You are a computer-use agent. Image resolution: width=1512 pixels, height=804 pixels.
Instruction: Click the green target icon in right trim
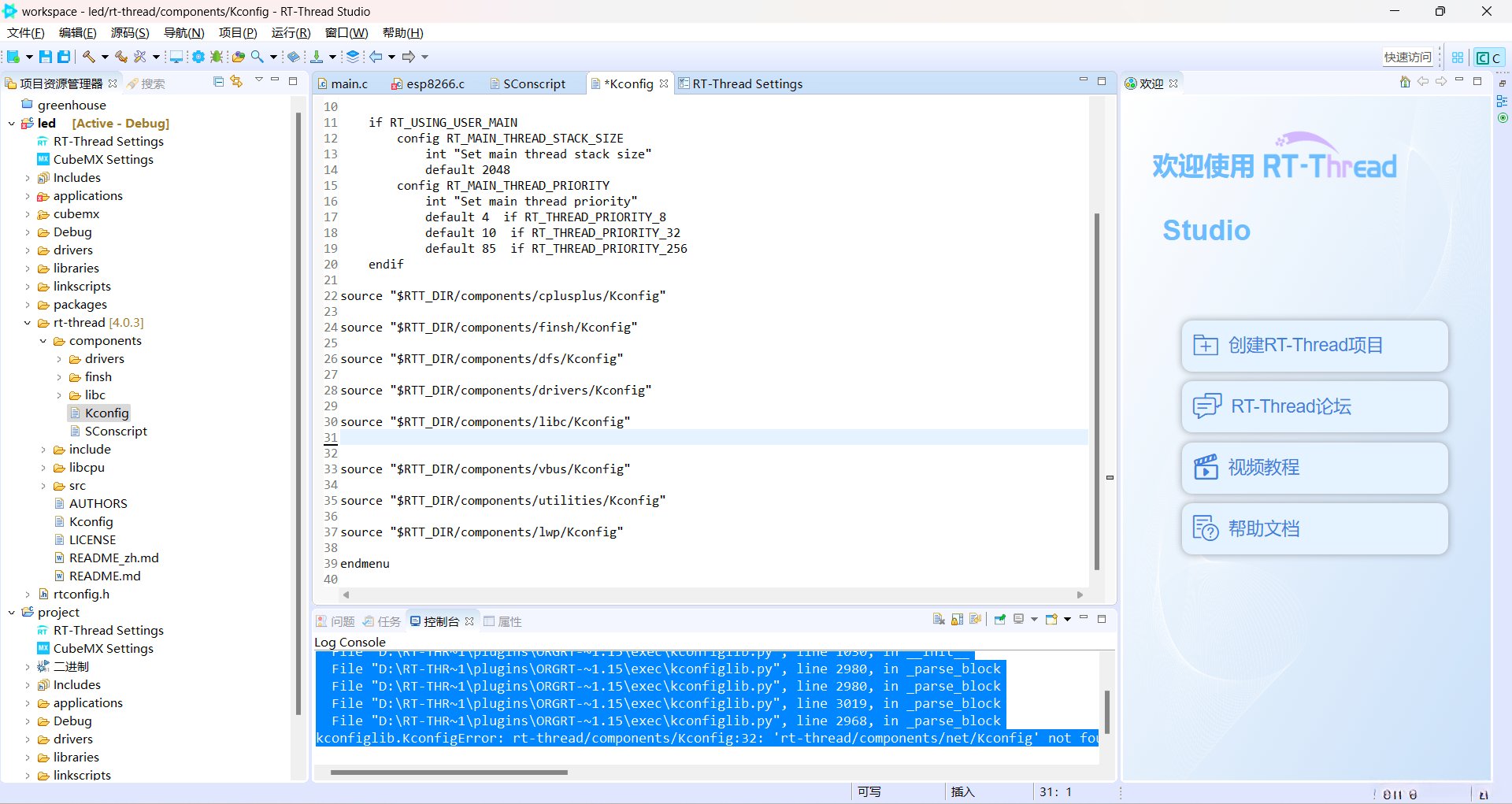(1503, 118)
